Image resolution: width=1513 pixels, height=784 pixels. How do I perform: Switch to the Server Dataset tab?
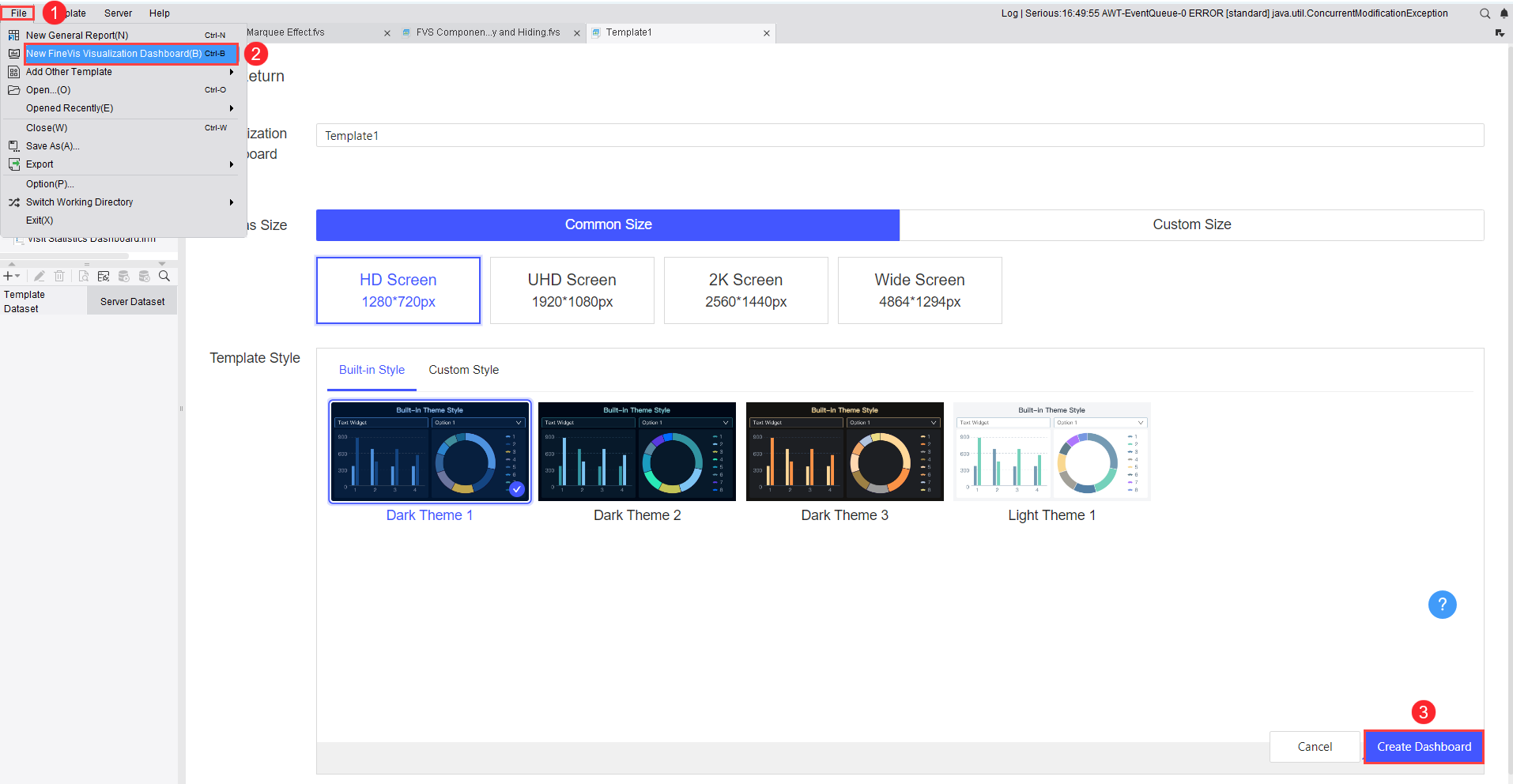point(132,302)
